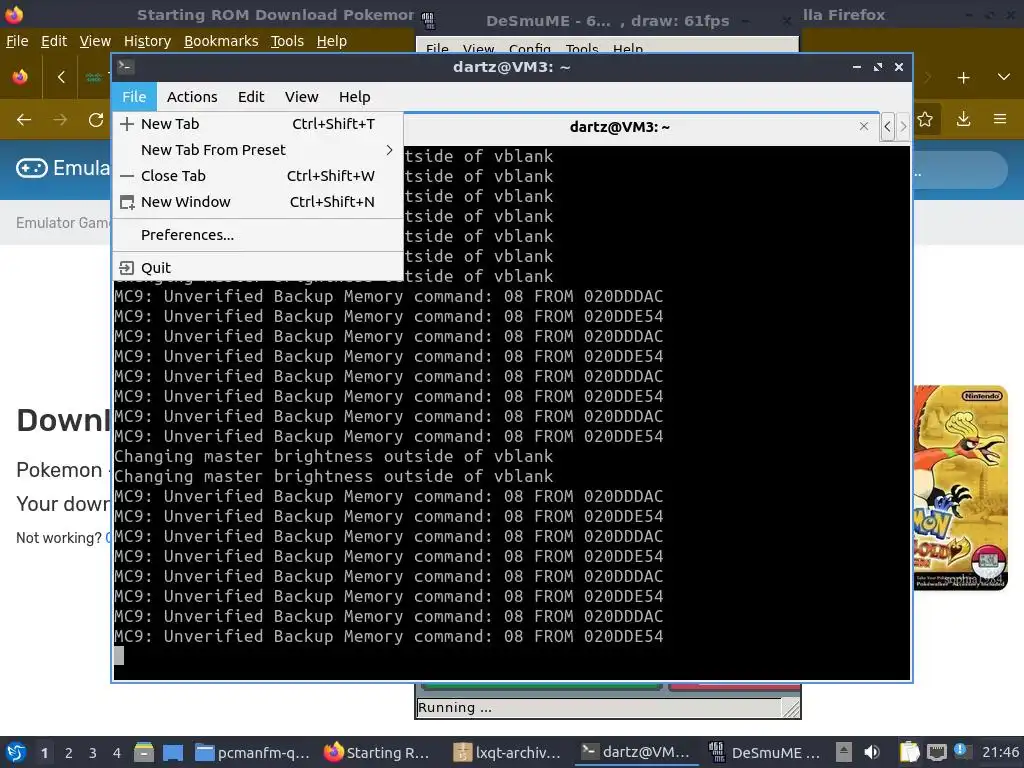The height and width of the screenshot is (768, 1024).
Task: Switch to virtual desktop 3
Action: point(93,753)
